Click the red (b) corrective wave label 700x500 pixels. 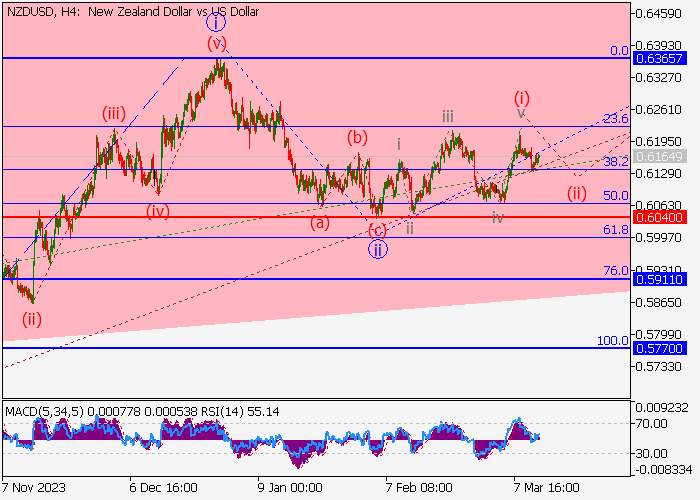coord(357,138)
